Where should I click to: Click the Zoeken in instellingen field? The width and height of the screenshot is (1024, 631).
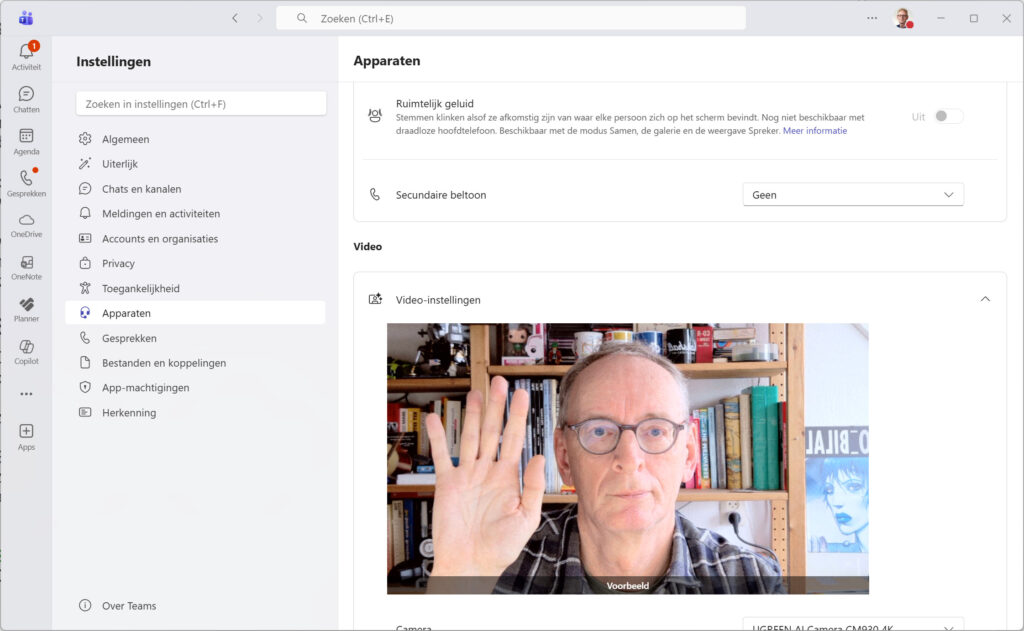click(x=201, y=104)
